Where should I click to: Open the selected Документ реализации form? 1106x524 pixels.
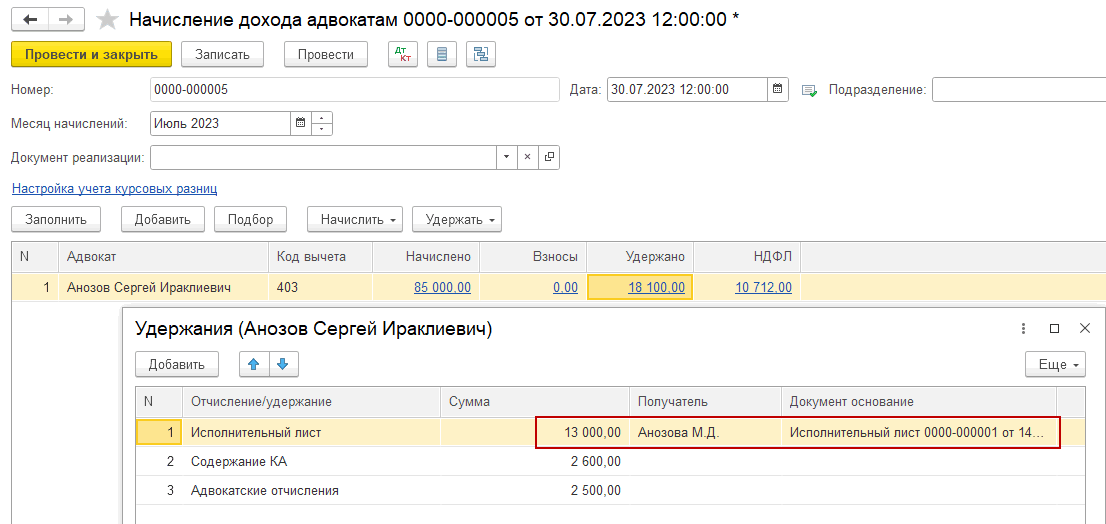point(548,157)
